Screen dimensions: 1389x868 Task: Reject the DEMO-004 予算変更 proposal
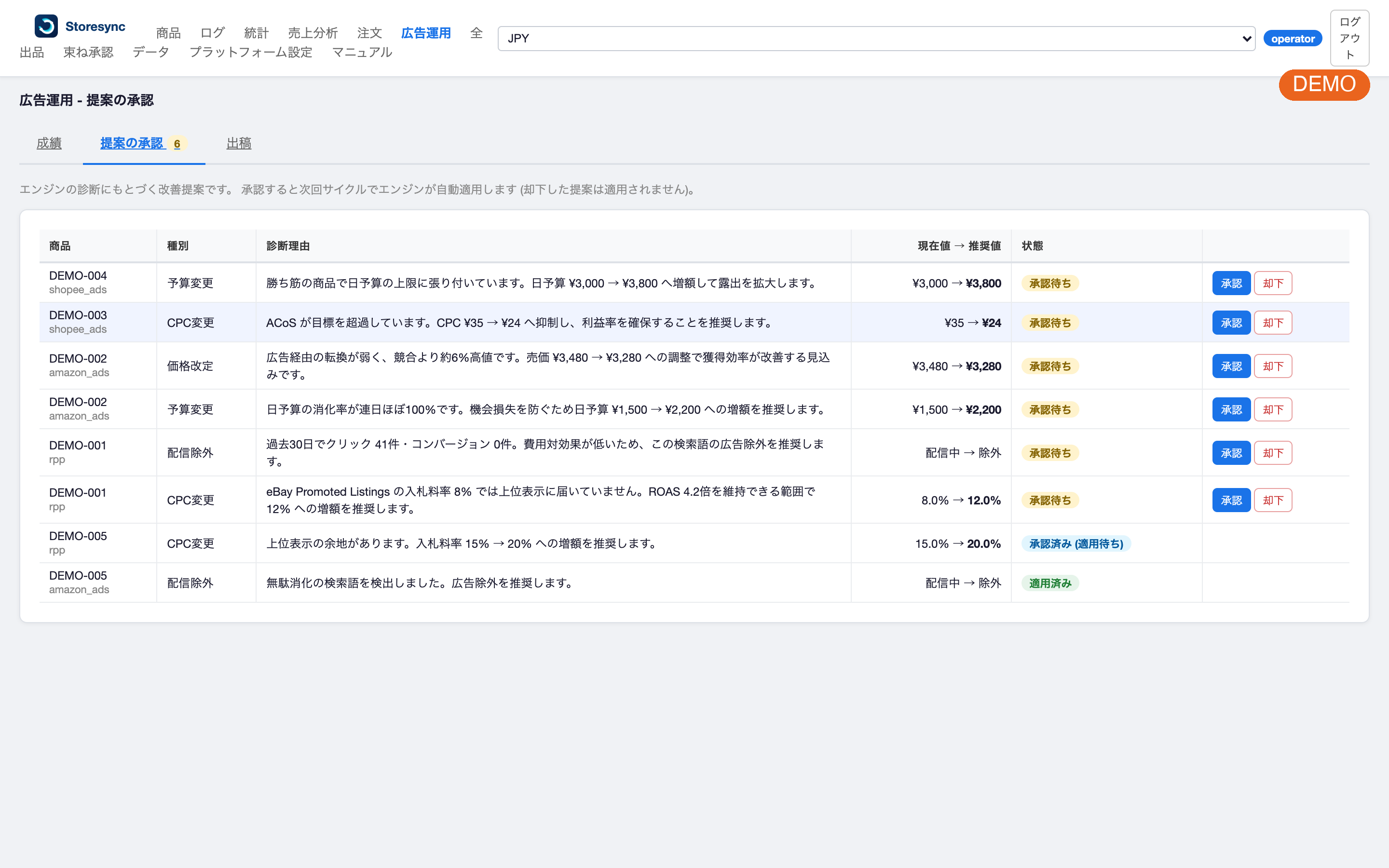(x=1272, y=283)
